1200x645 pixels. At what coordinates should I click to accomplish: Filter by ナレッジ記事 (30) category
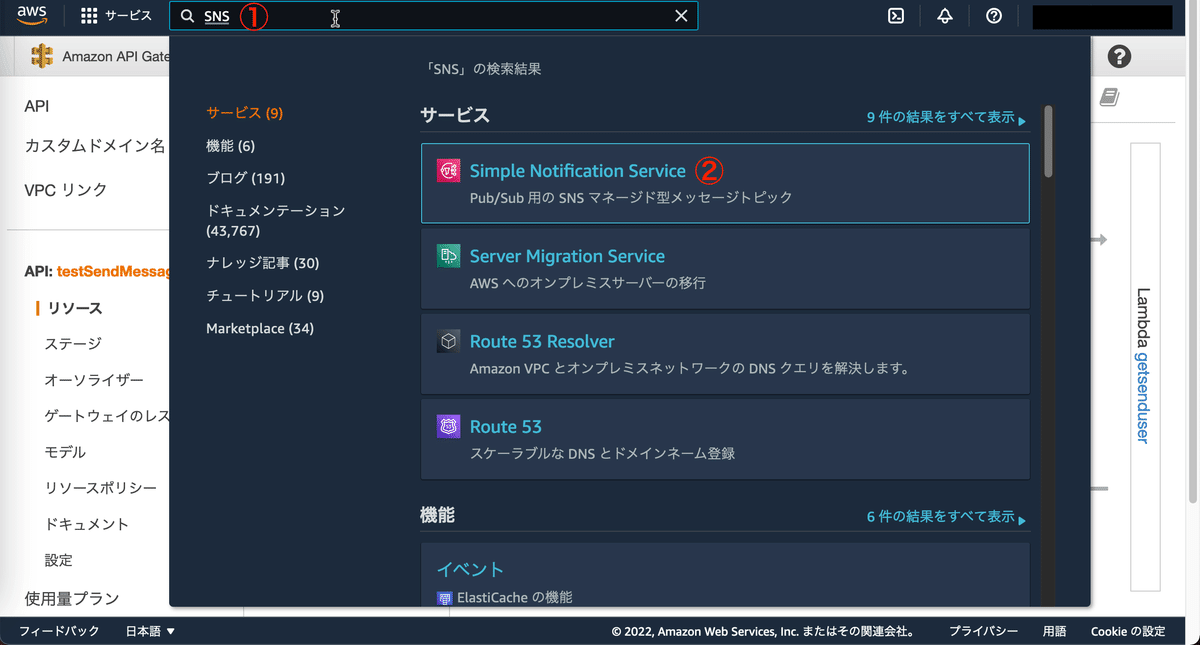coord(262,263)
